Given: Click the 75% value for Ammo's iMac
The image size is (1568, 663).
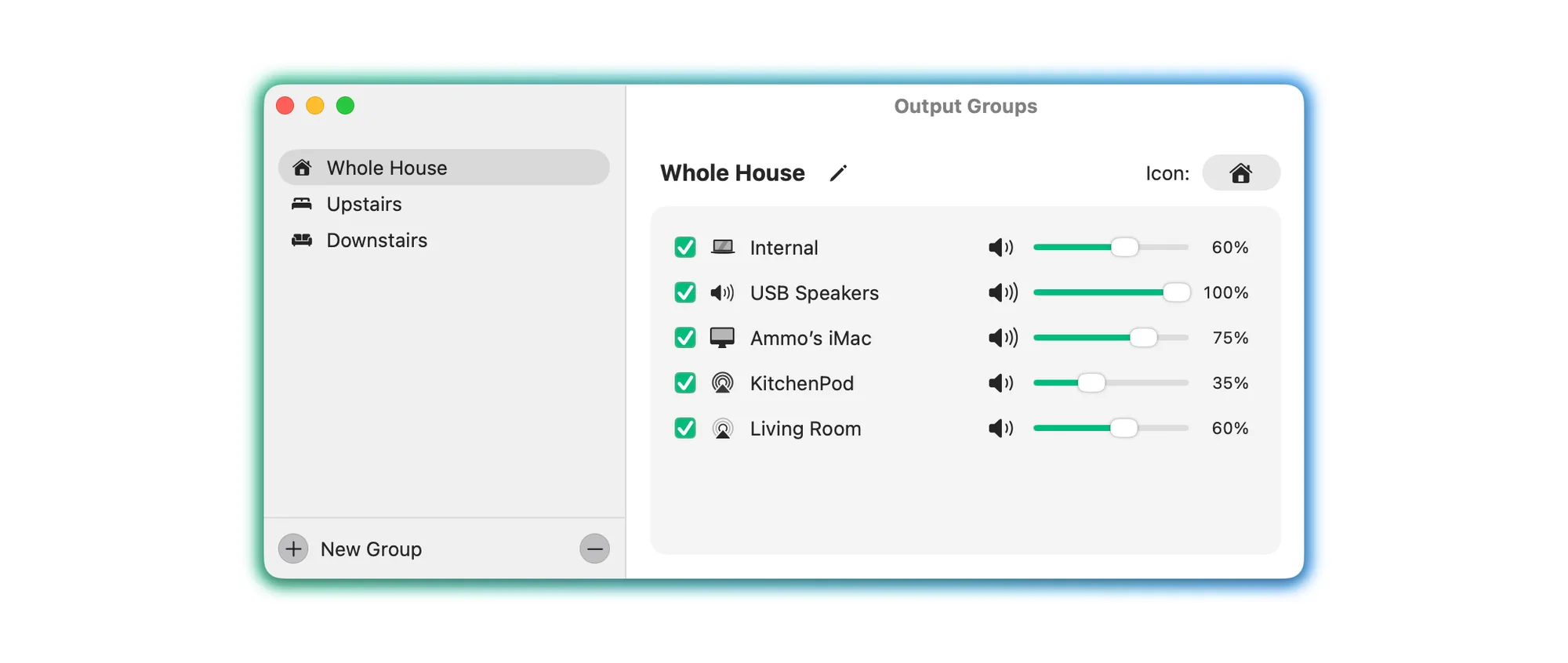Looking at the screenshot, I should click(1230, 338).
